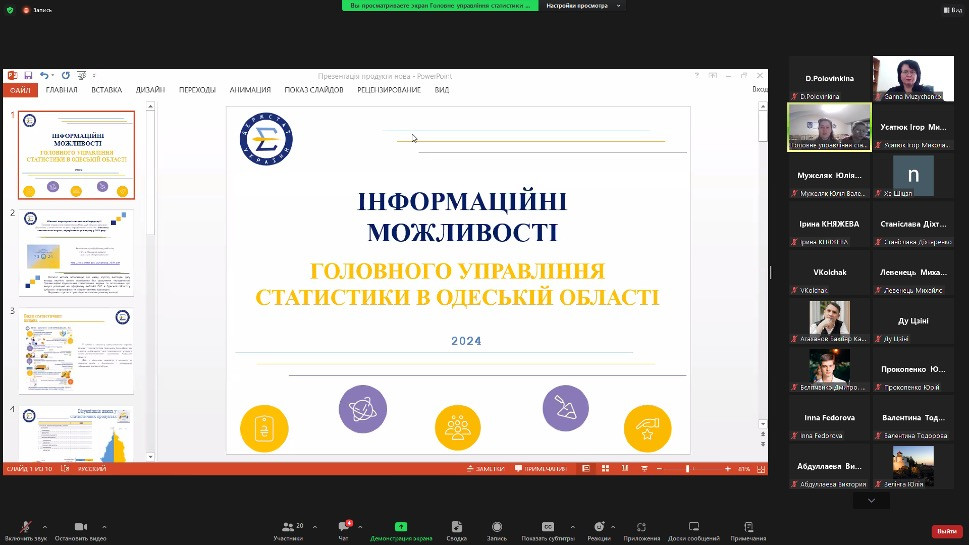Open the ФАЙЛ tab in PowerPoint
The width and height of the screenshot is (970, 546).
pyautogui.click(x=20, y=90)
